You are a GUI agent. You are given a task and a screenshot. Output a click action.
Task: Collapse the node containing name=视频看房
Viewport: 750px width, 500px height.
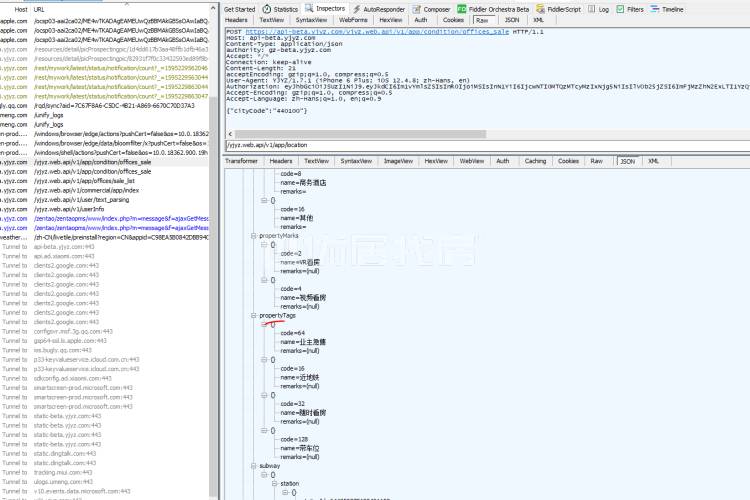point(264,280)
